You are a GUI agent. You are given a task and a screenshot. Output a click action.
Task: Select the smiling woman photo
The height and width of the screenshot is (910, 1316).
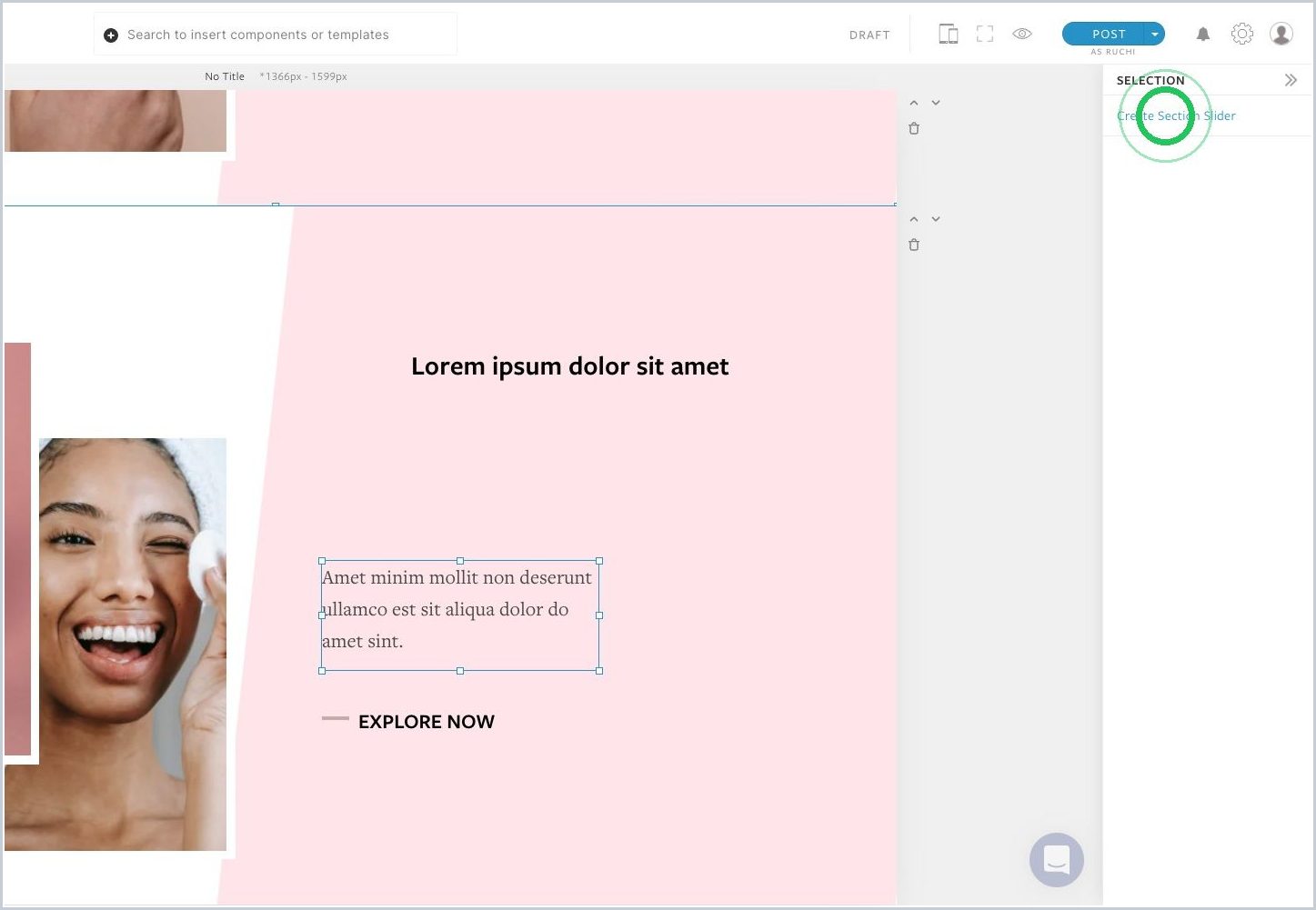coord(133,644)
